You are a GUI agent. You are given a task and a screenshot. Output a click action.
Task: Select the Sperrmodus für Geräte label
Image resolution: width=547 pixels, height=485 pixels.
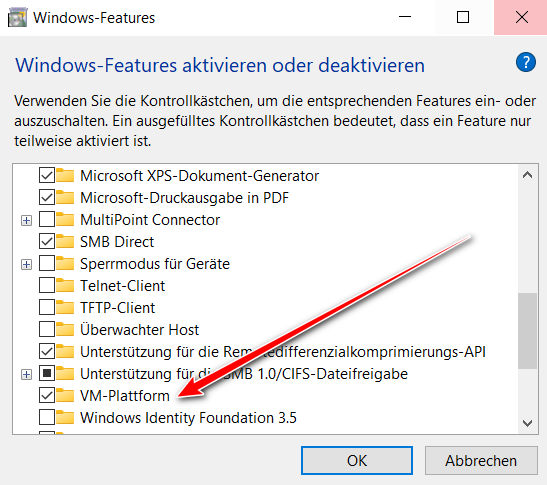coord(155,263)
